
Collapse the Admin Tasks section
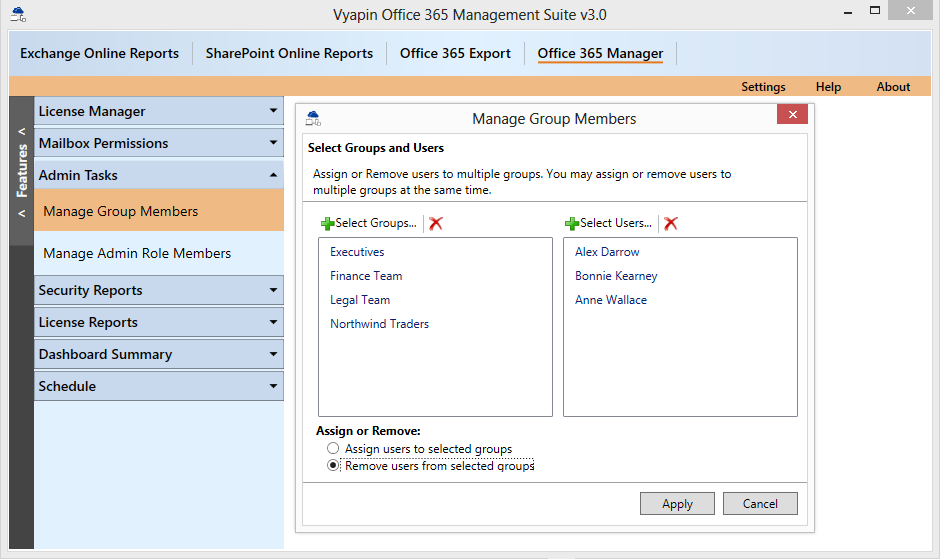click(x=158, y=175)
